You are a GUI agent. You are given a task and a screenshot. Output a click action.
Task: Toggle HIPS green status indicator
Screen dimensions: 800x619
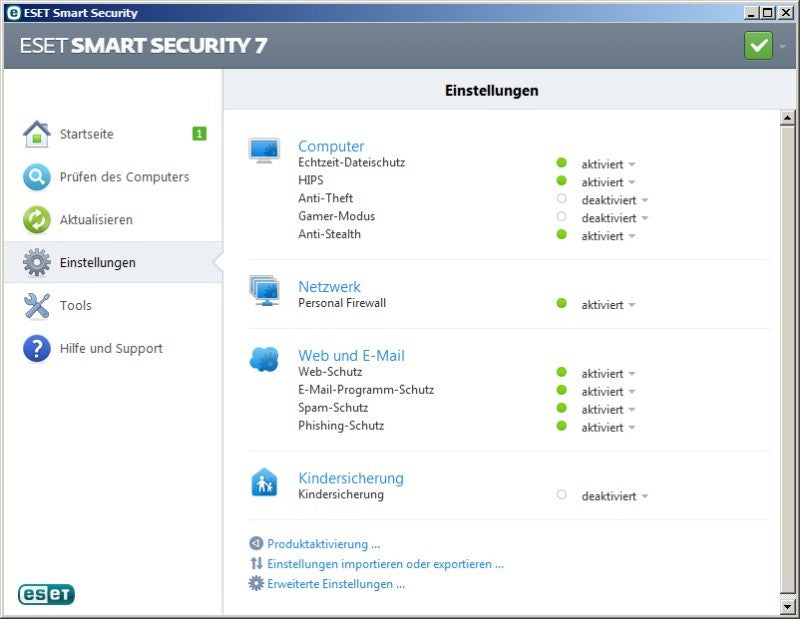click(x=561, y=180)
